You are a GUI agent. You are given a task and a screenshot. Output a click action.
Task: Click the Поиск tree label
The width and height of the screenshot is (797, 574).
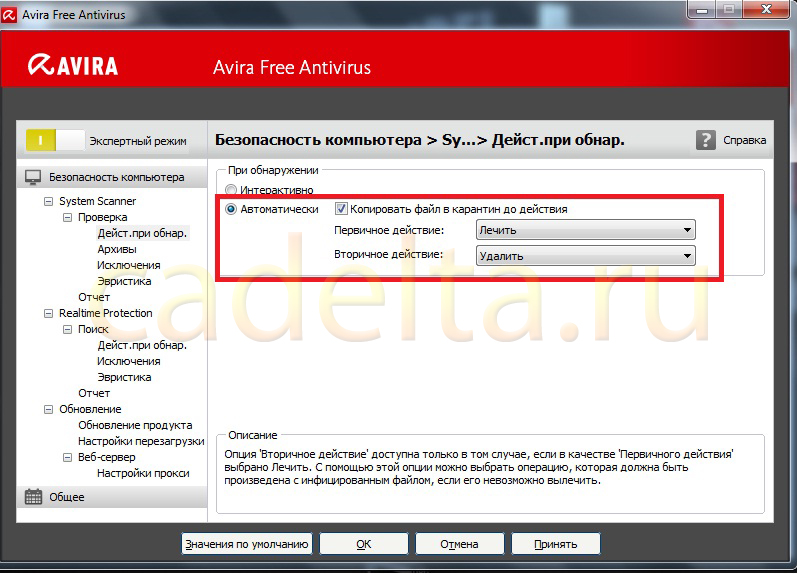(93, 329)
